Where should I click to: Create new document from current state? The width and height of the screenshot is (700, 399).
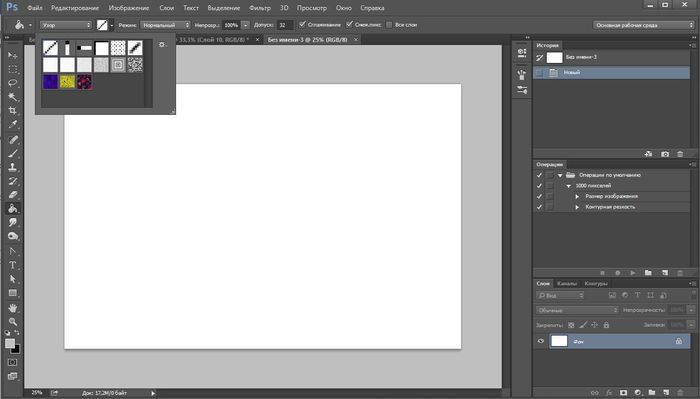pyautogui.click(x=648, y=154)
